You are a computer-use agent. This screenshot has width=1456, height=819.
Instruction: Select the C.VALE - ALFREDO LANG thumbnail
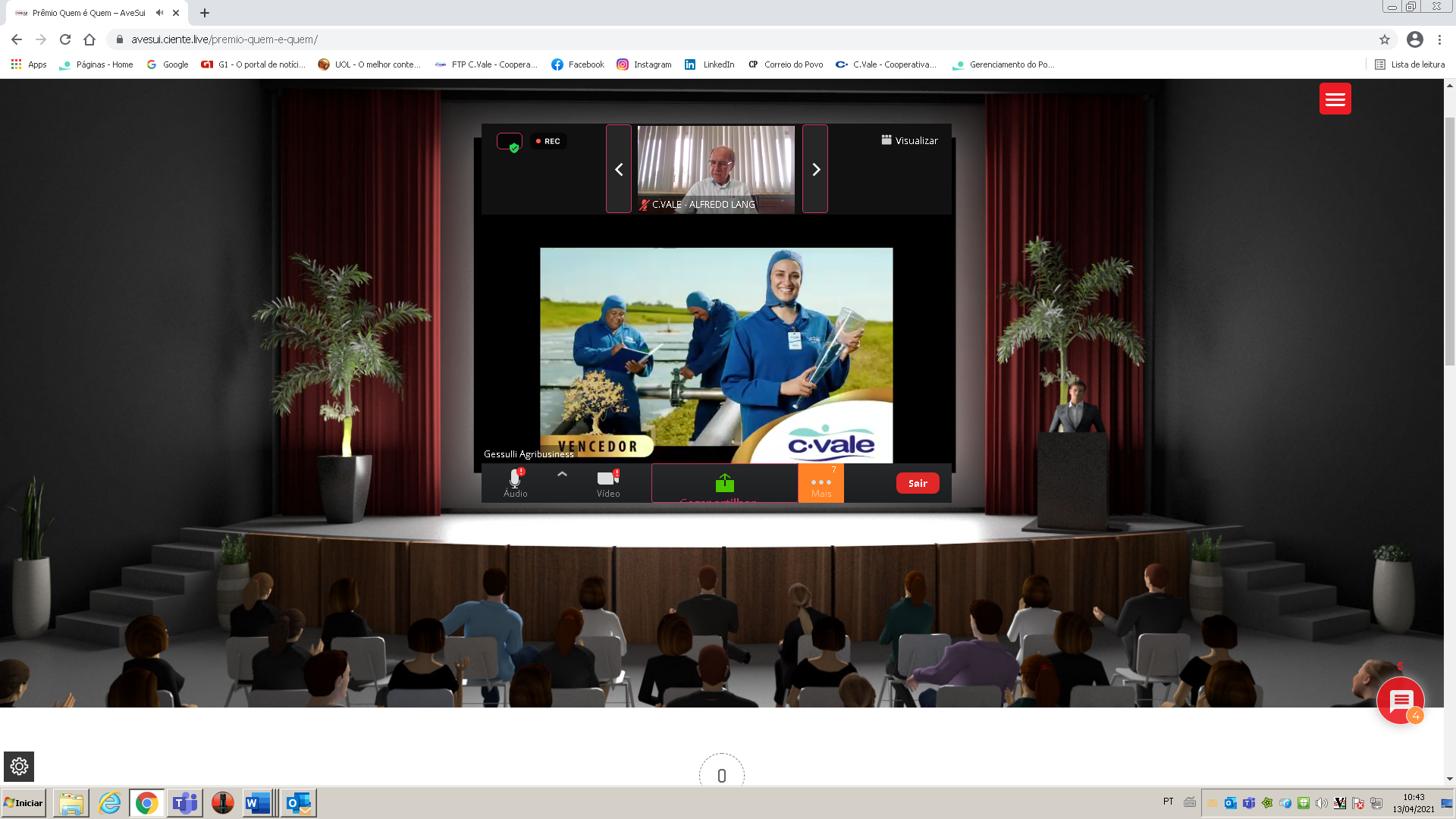(716, 169)
